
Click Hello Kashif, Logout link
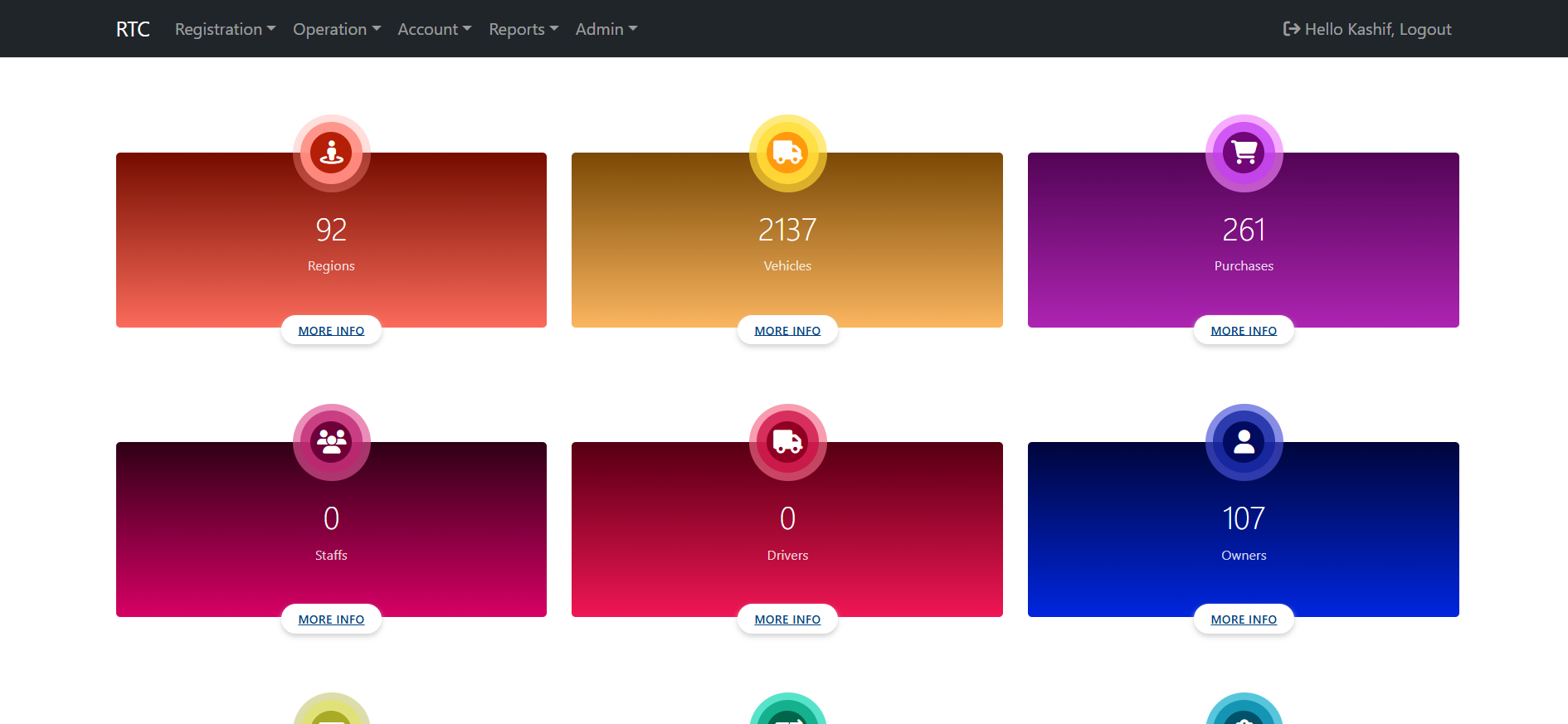(x=1377, y=29)
